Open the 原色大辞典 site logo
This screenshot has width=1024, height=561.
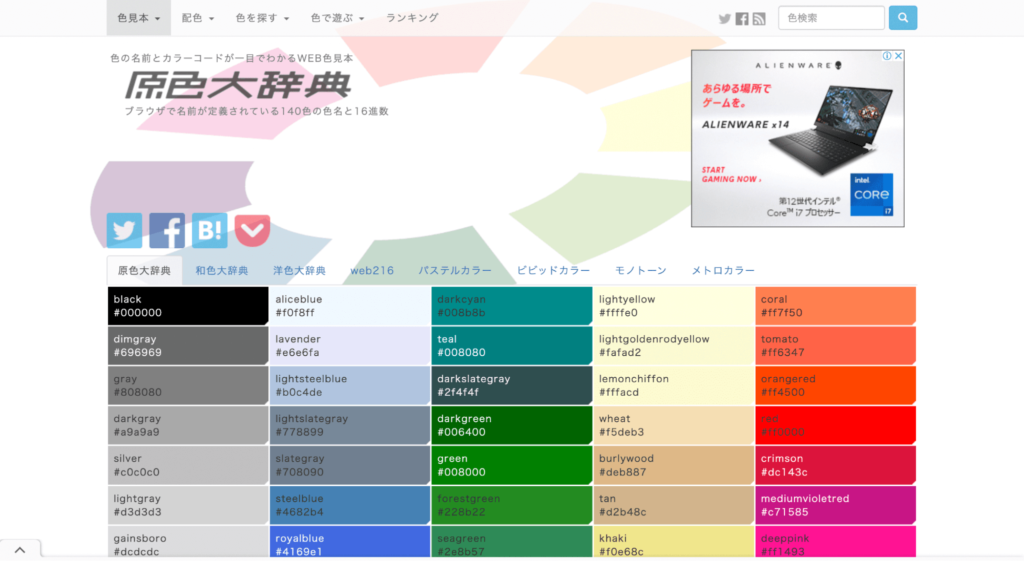[x=237, y=86]
